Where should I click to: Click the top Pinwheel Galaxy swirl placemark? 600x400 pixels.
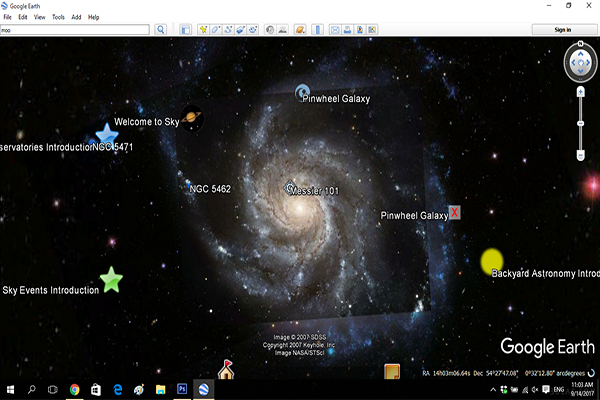coord(302,92)
